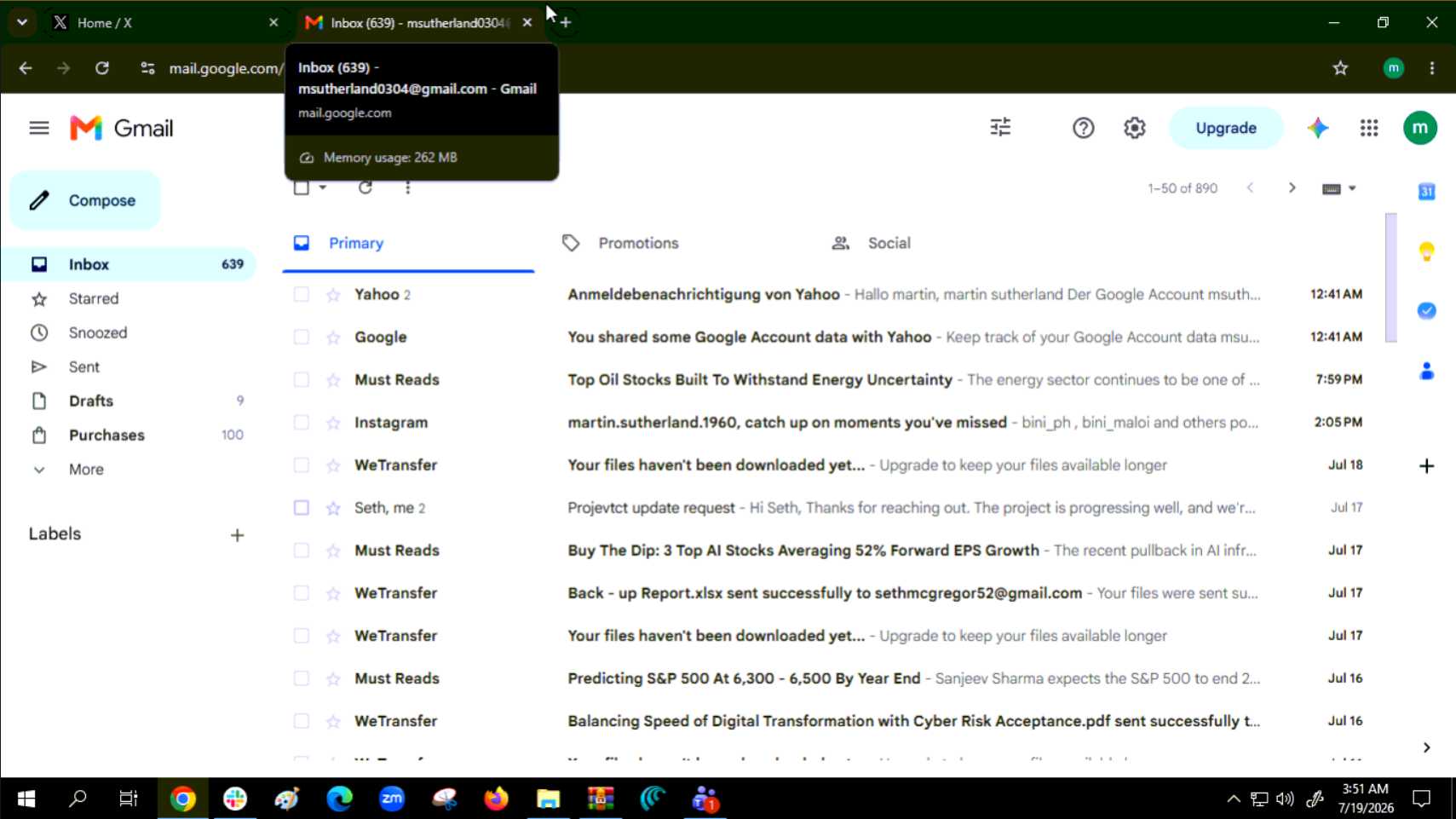Open Google Calendar side panel icon
This screenshot has height=819, width=1456.
(1426, 192)
